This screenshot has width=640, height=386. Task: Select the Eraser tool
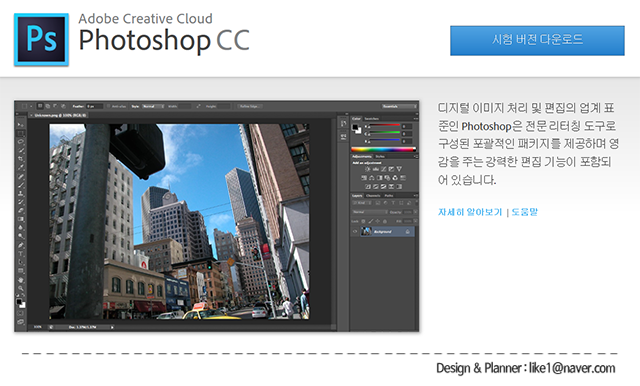coord(21,211)
